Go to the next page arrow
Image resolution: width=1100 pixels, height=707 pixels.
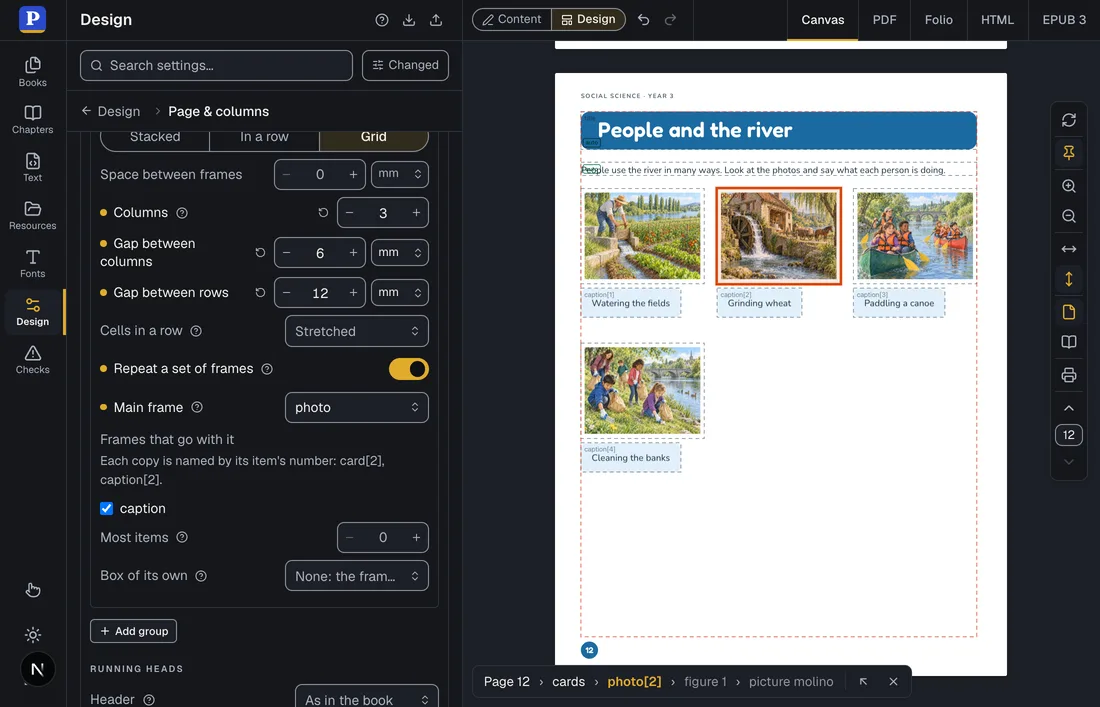[x=1068, y=462]
